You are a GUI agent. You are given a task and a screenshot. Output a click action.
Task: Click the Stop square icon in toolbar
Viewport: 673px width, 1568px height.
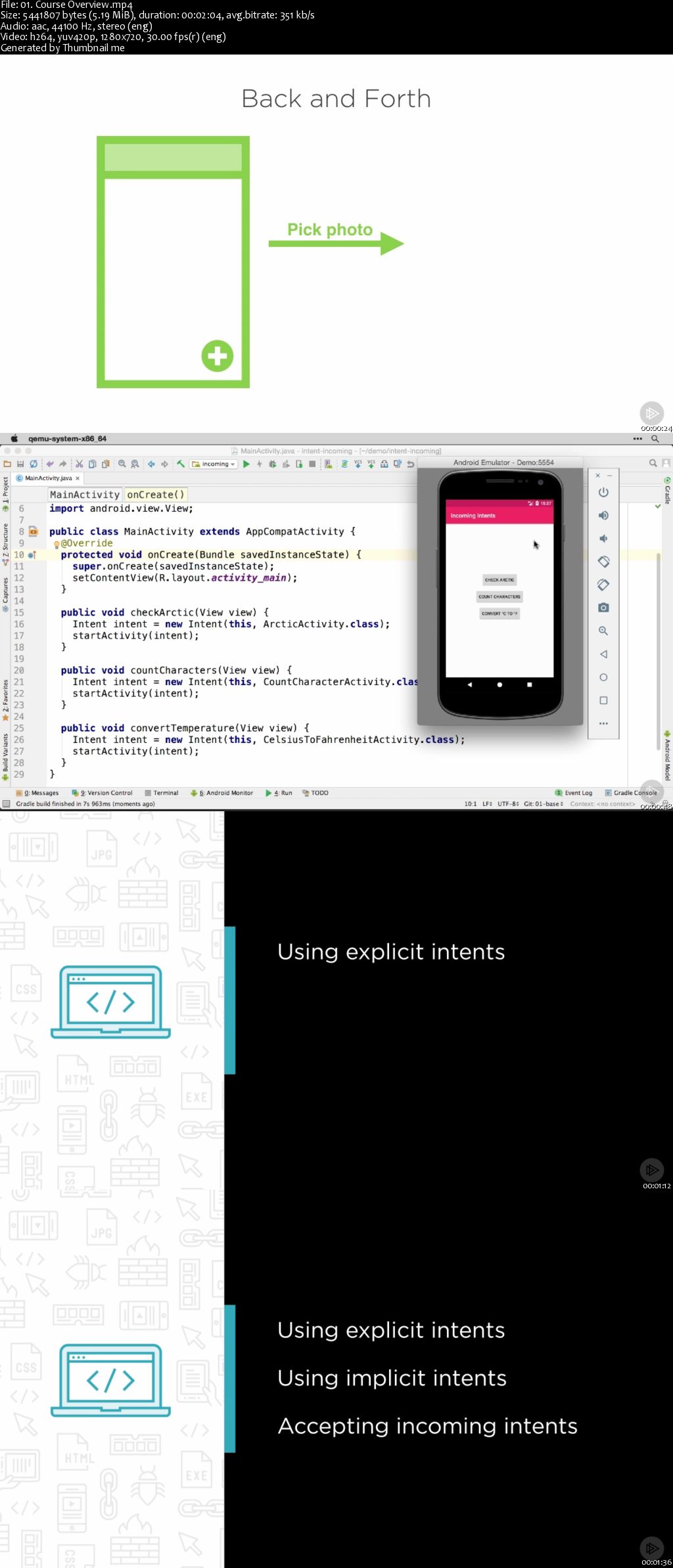[x=312, y=464]
